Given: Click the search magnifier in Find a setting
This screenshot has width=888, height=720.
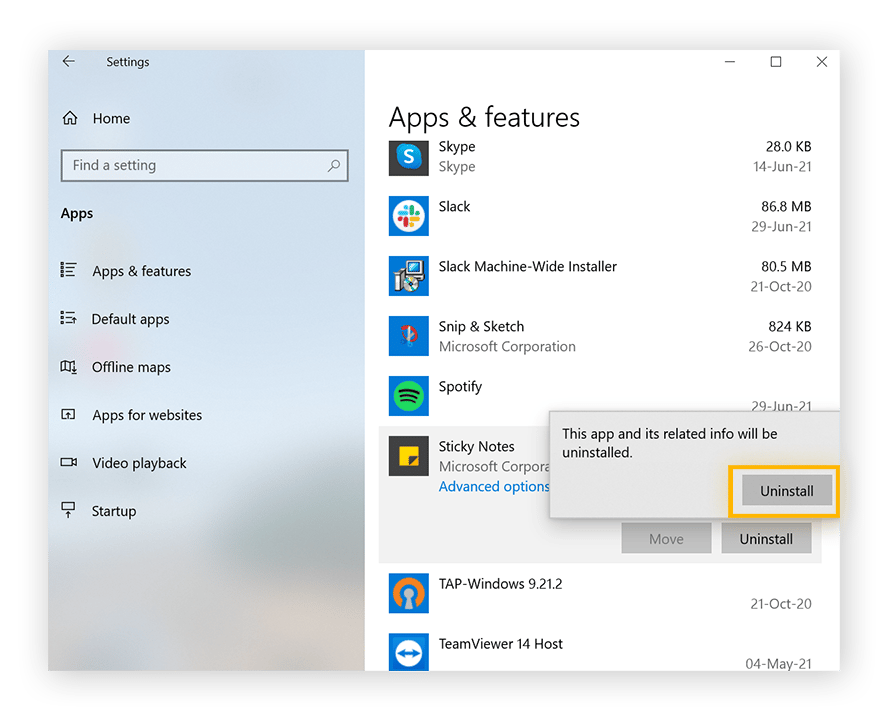Looking at the screenshot, I should 334,165.
